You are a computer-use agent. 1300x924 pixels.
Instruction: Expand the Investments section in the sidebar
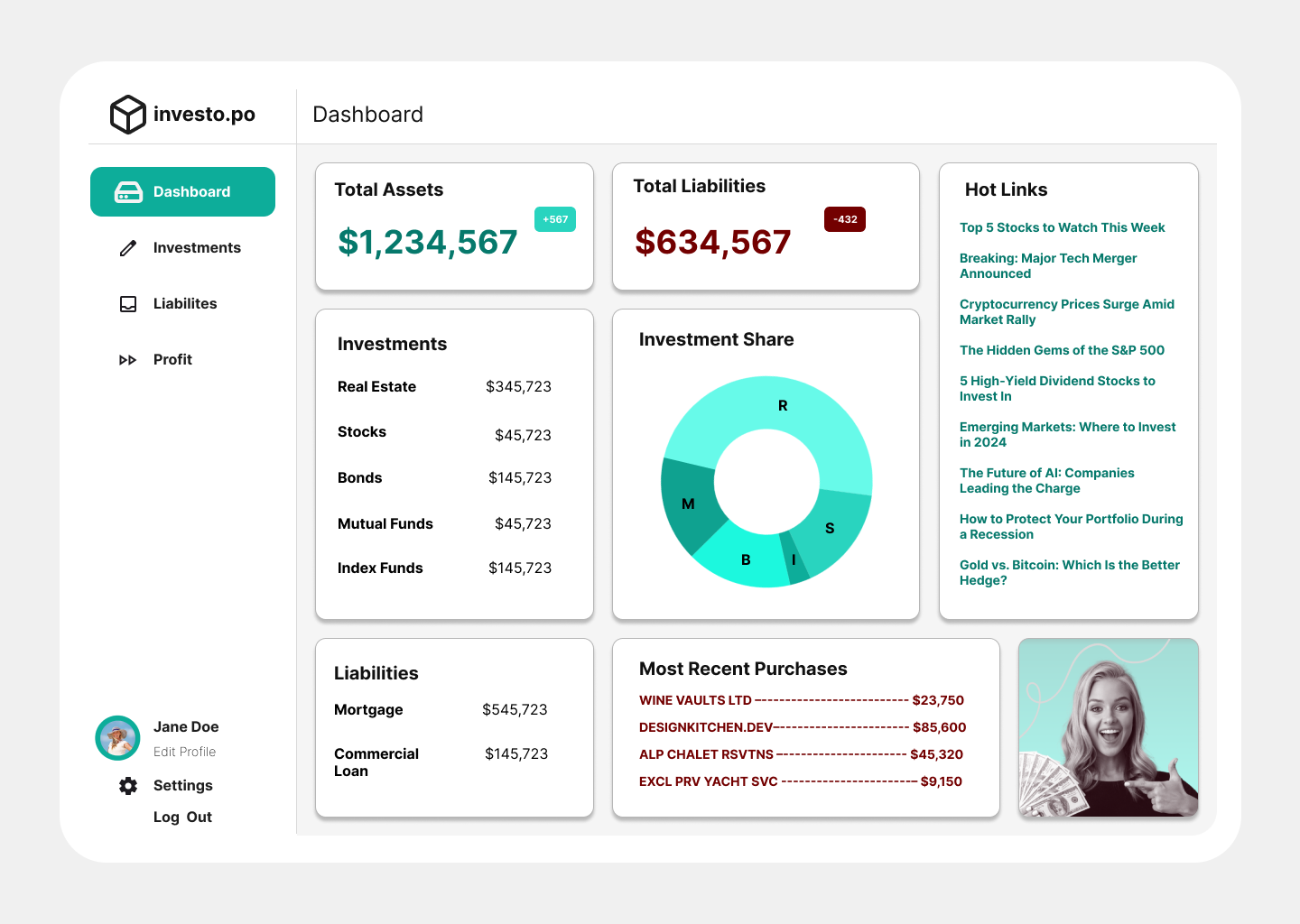coord(197,247)
